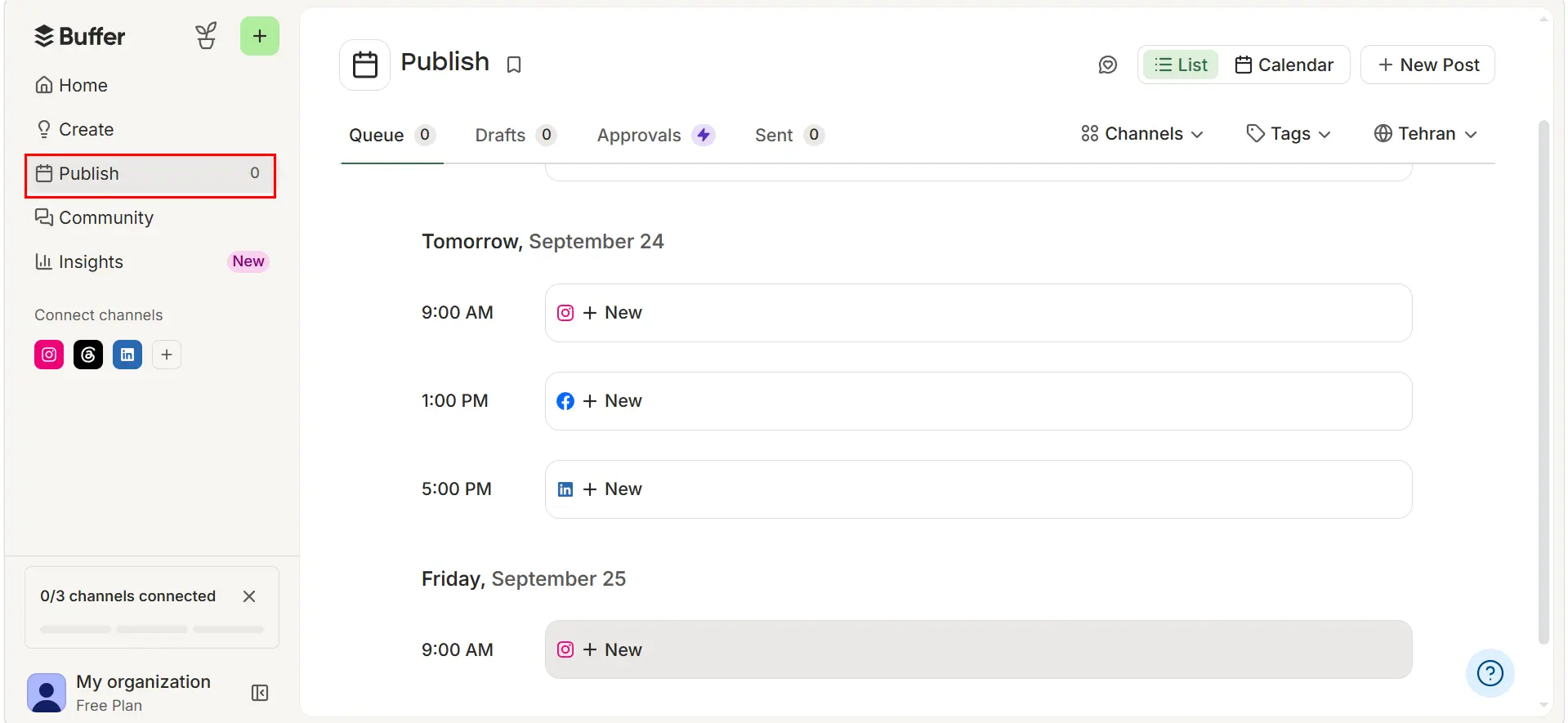Click the calendar icon next to Publish heading

pos(365,65)
